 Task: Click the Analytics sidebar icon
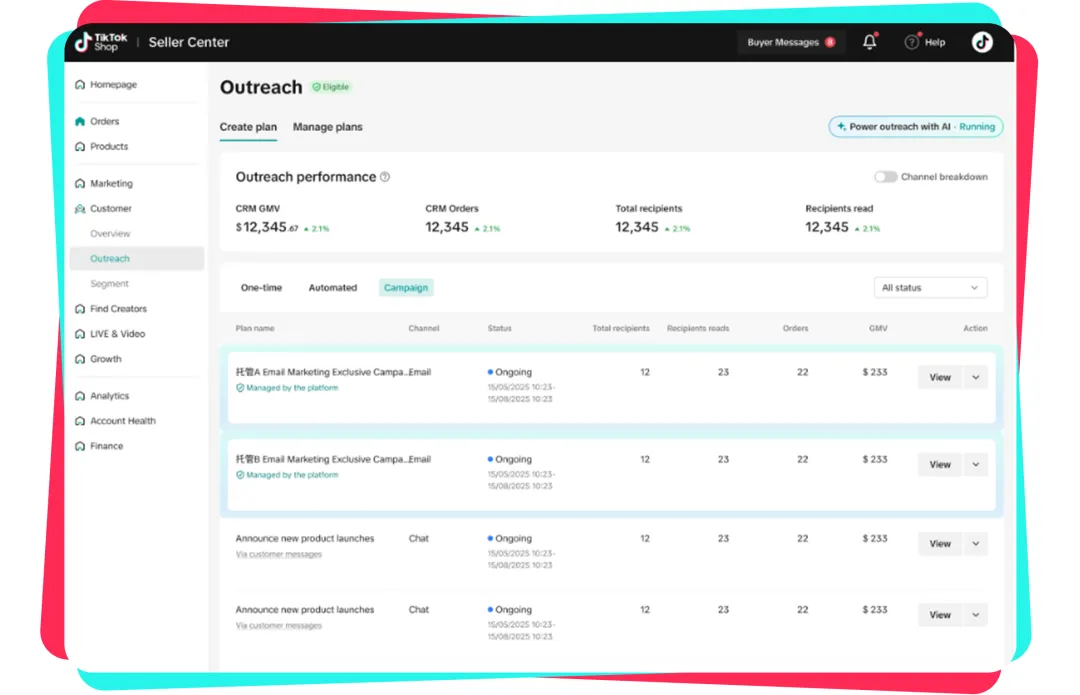(80, 396)
